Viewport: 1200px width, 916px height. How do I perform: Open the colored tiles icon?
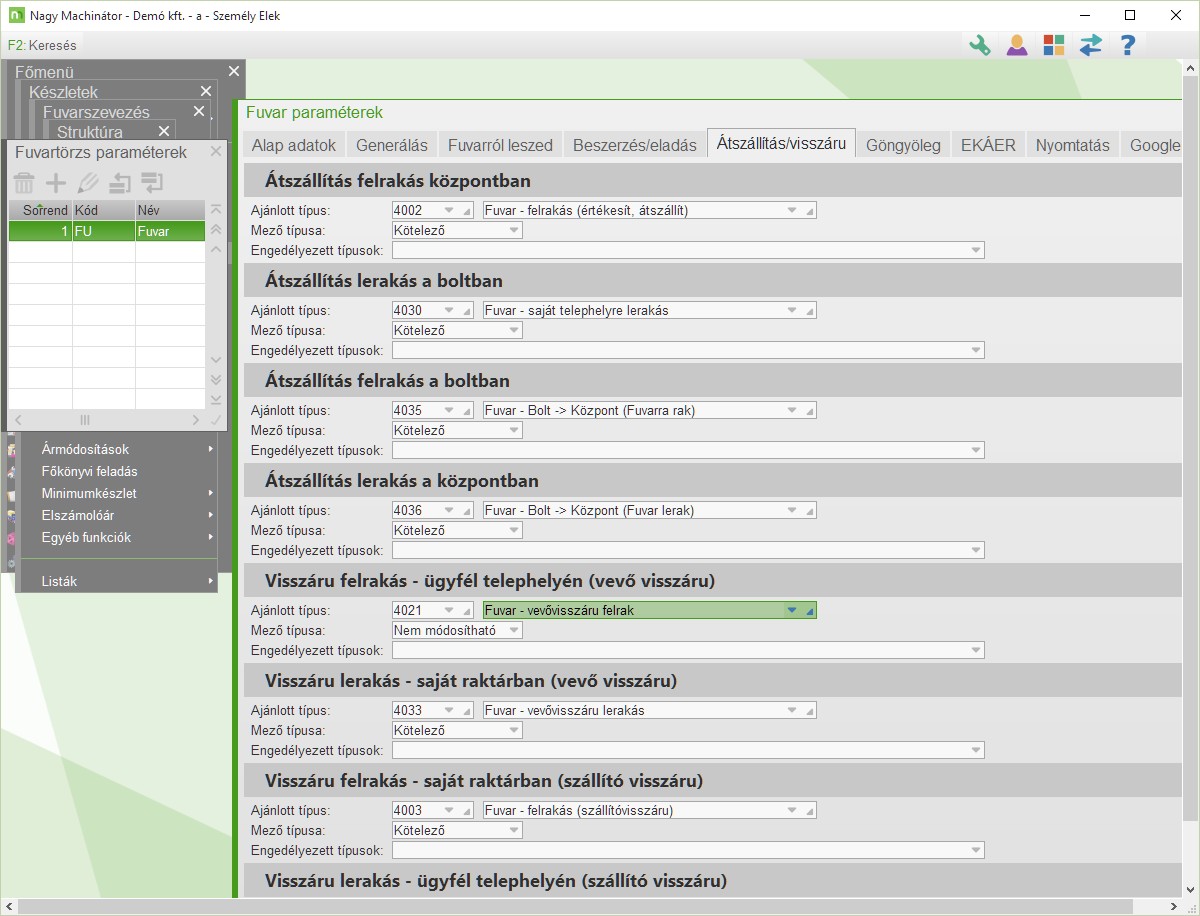pyautogui.click(x=1054, y=44)
